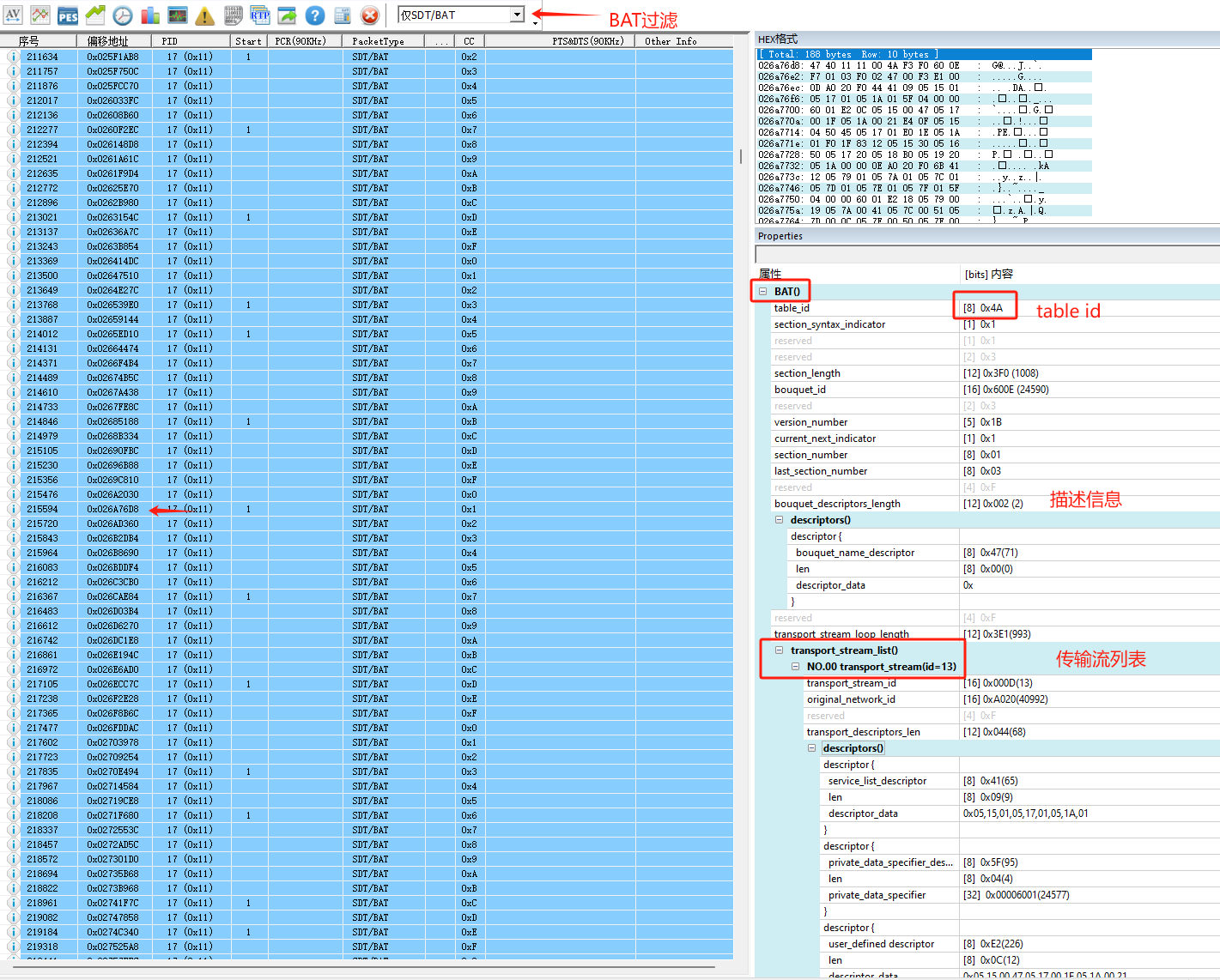Select packet row numbered 214846

(367, 421)
